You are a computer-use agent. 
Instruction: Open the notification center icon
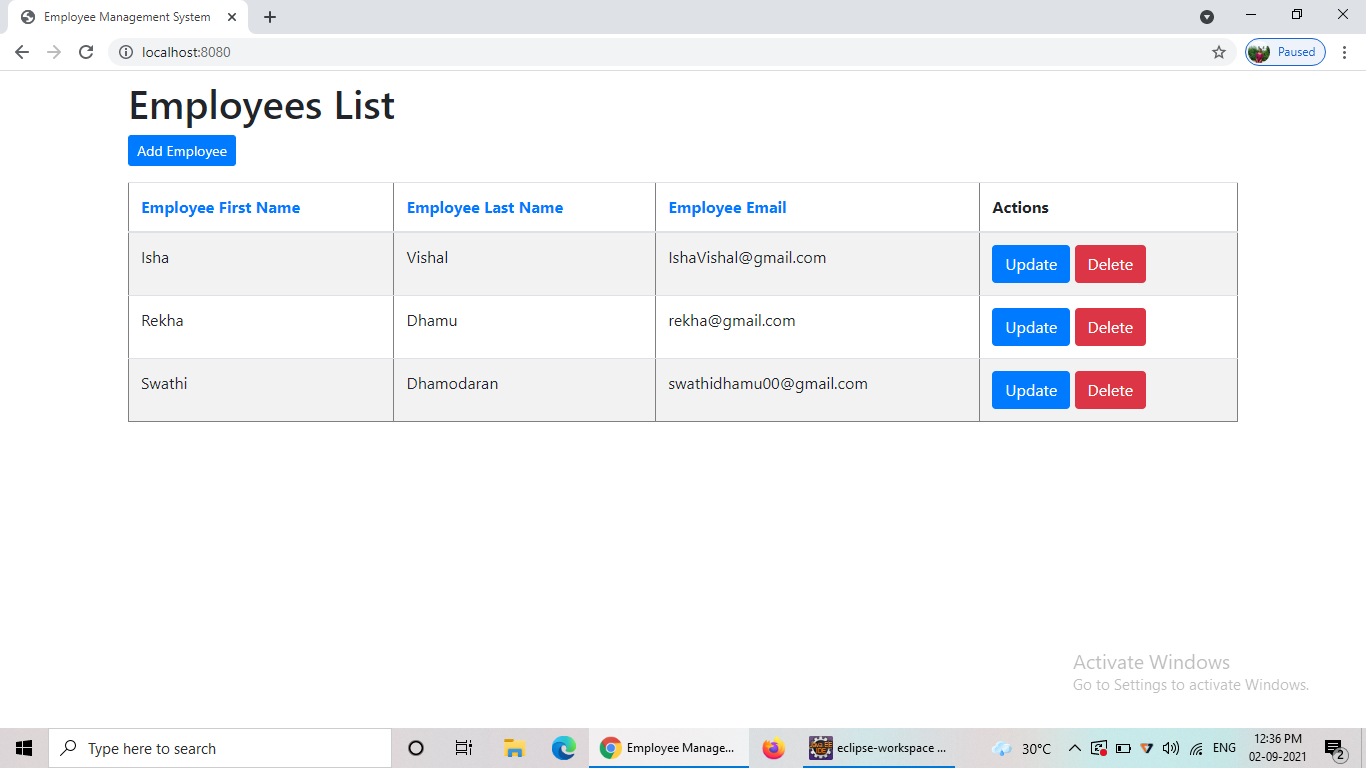pyautogui.click(x=1334, y=748)
